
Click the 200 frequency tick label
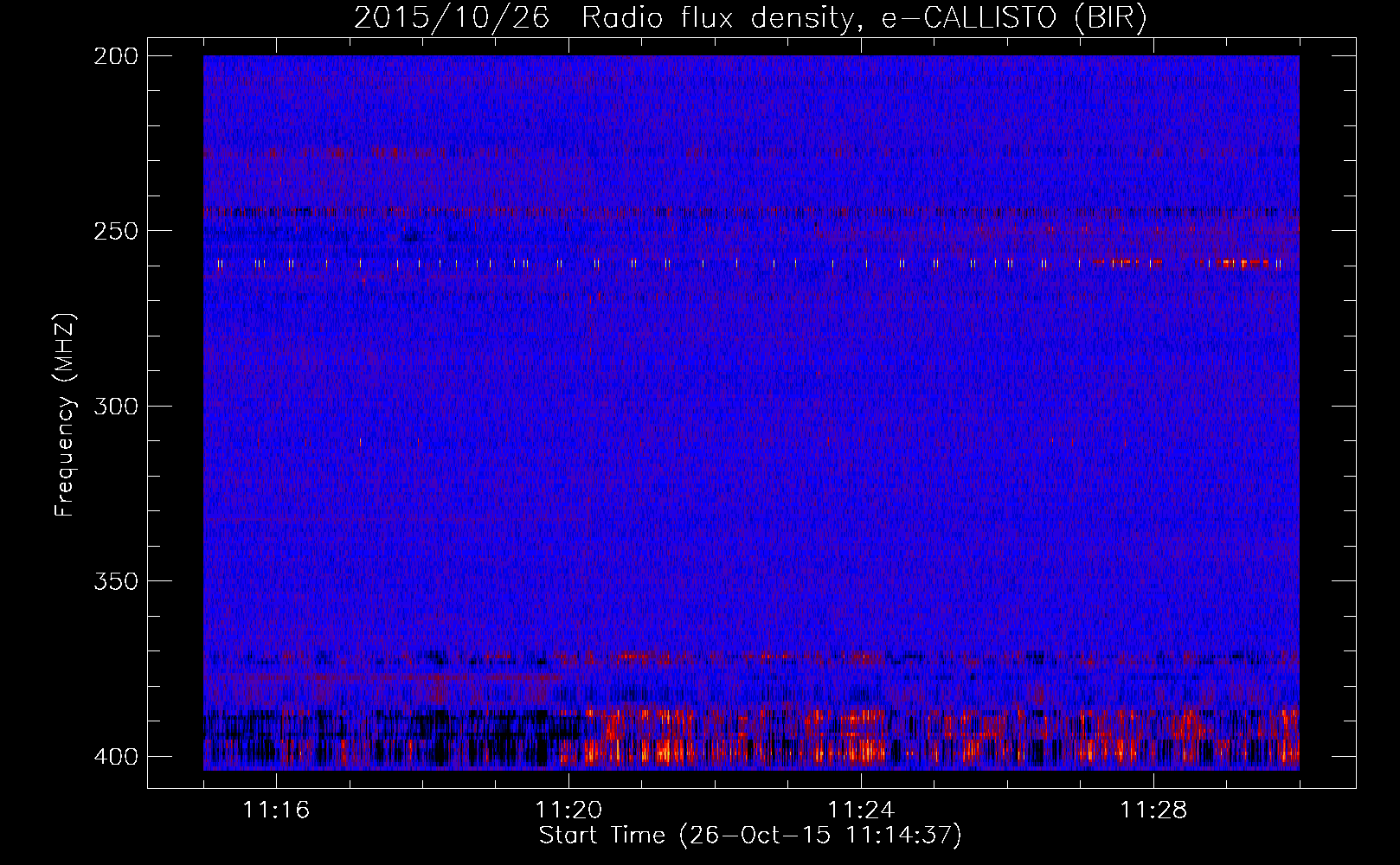(116, 55)
